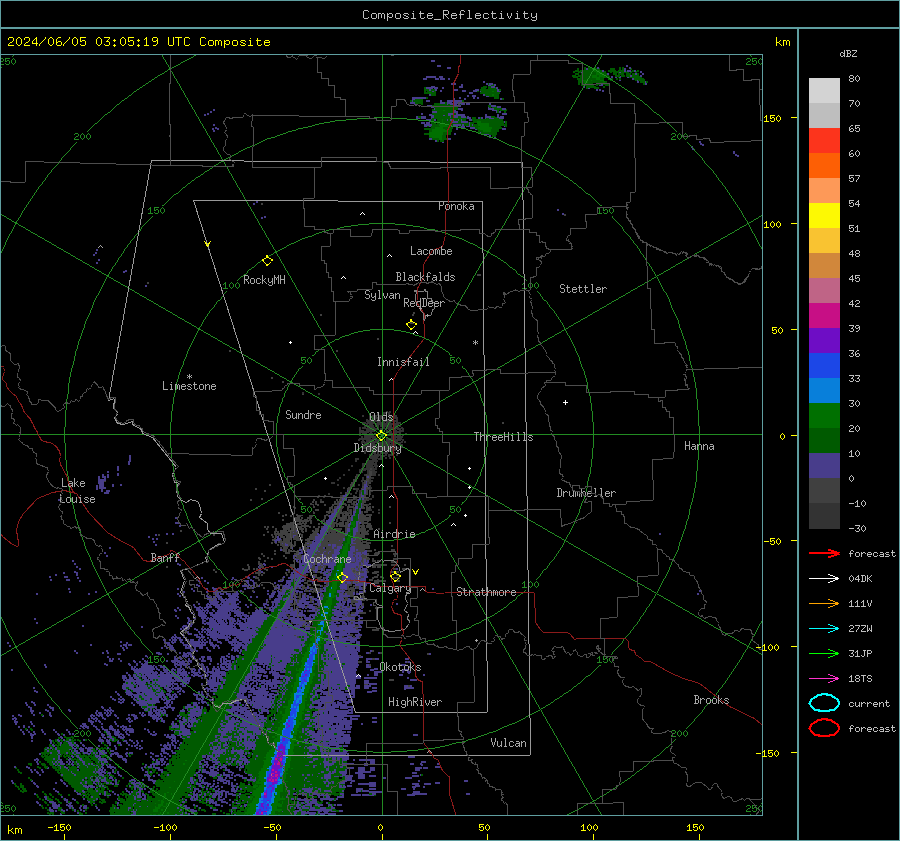Viewport: 900px width, 841px height.
Task: Click the Lake Louise label
Action: pyautogui.click(x=77, y=491)
